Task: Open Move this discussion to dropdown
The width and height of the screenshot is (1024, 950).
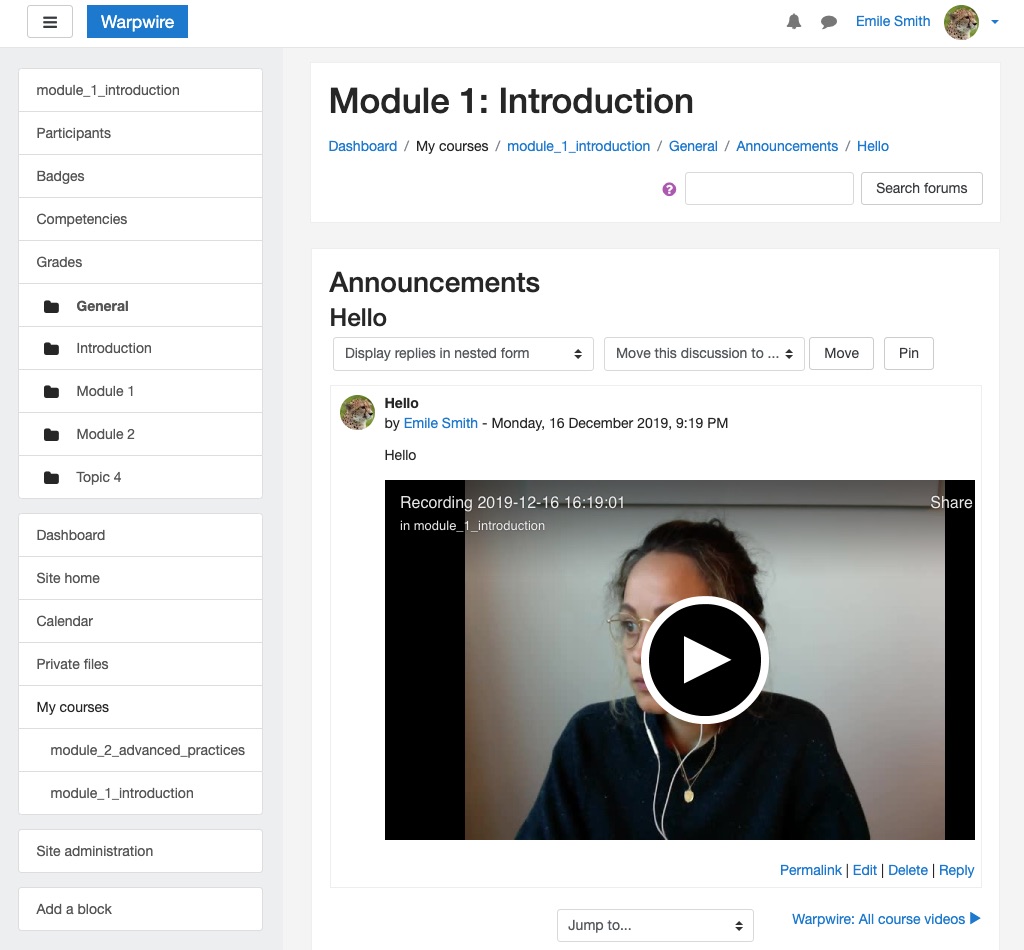Action: pyautogui.click(x=704, y=354)
